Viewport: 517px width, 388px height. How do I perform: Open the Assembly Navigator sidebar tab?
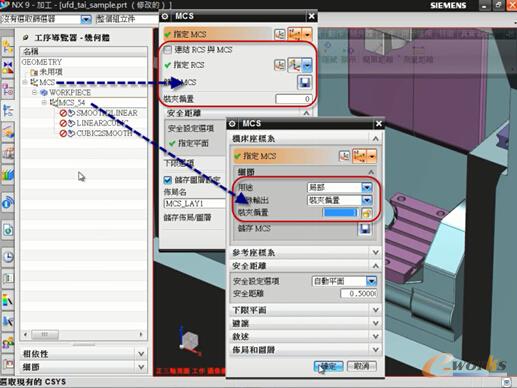pos(7,47)
